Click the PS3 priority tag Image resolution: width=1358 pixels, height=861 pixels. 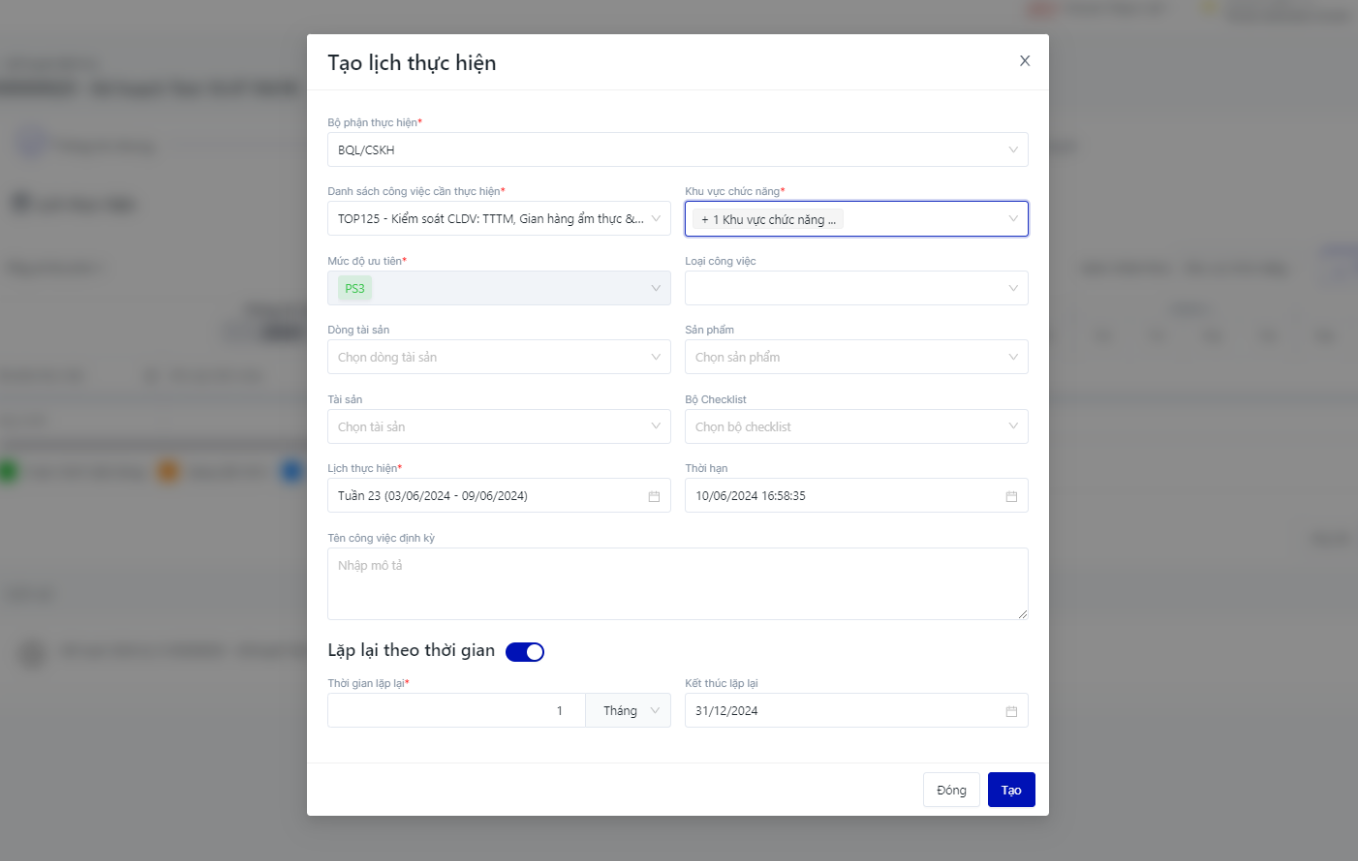click(x=355, y=288)
